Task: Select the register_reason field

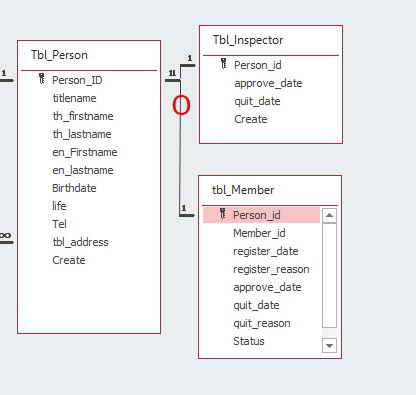Action: pos(271,269)
